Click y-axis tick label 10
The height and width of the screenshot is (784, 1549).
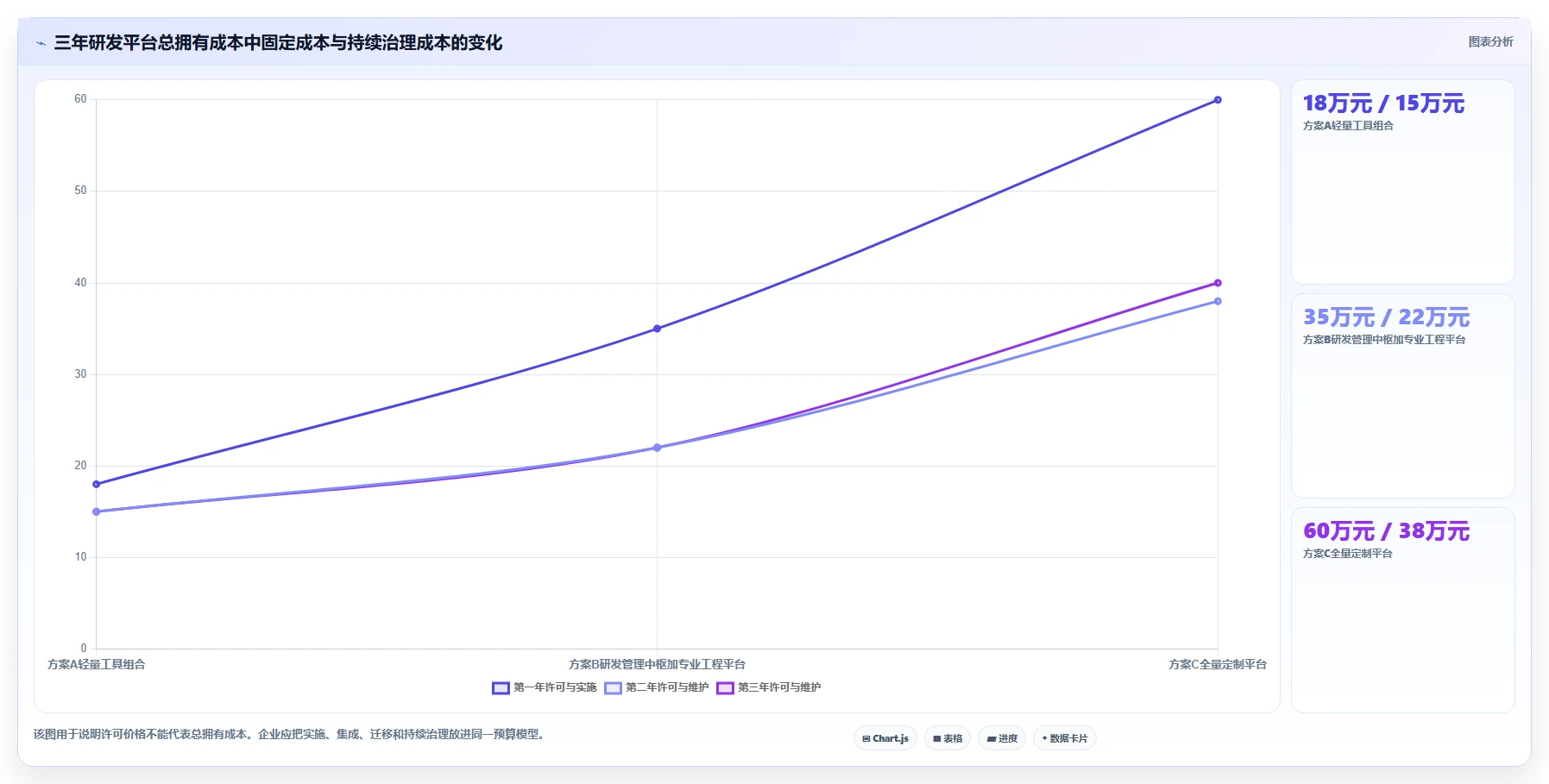pos(80,557)
